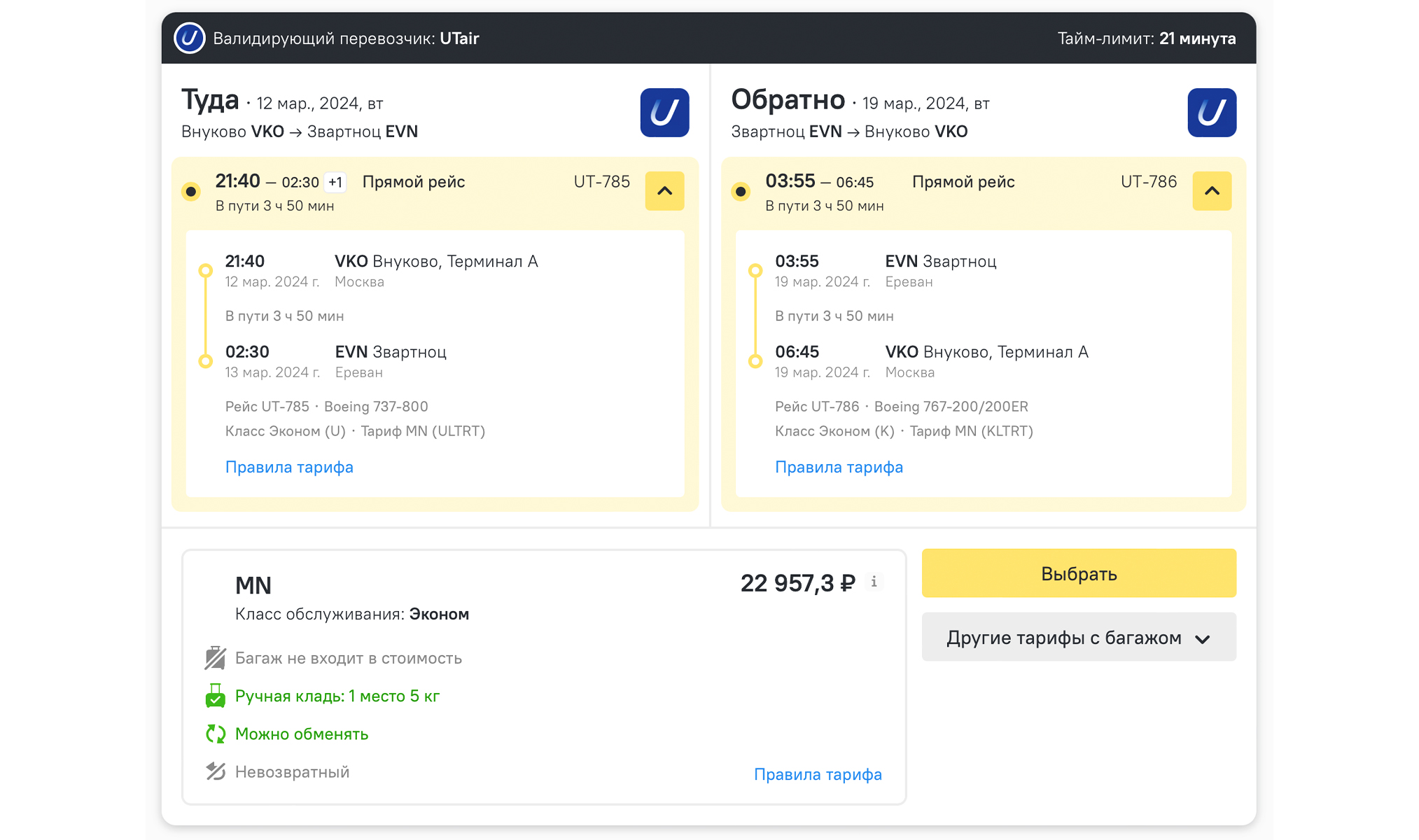Screen dimensions: 1419x840
Task: Collapse outbound flight UT-785 details
Action: pyautogui.click(x=664, y=191)
